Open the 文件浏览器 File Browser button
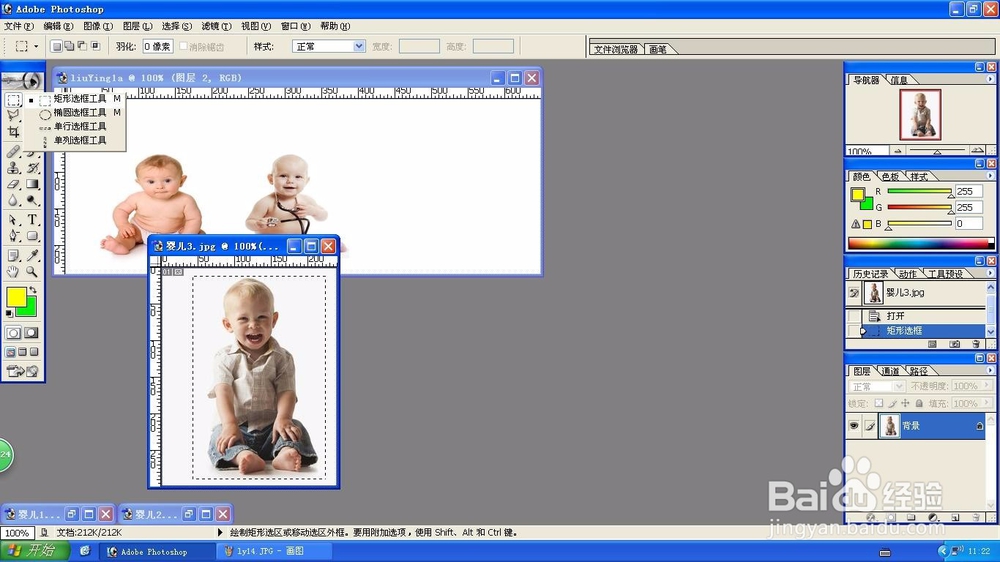 coord(616,49)
